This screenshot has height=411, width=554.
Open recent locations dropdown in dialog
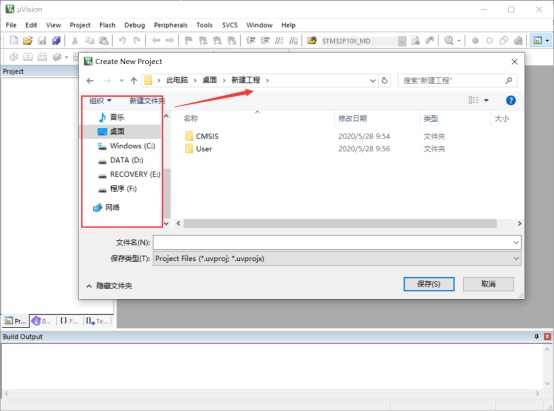point(121,81)
